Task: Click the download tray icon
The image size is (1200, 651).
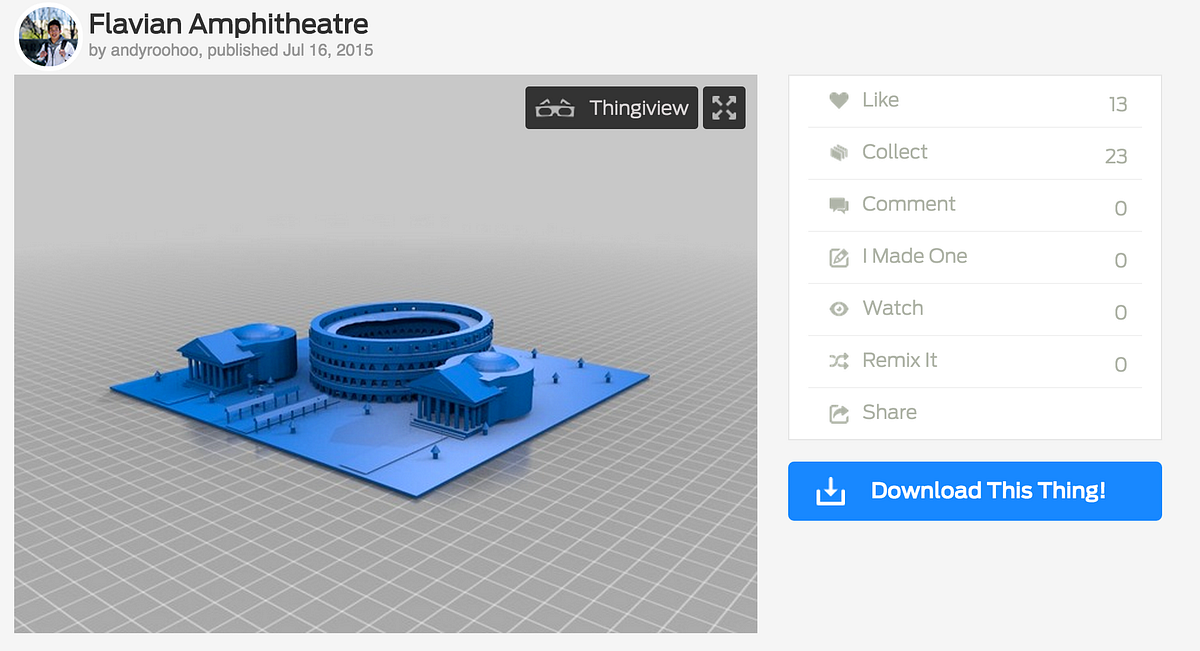Action: [831, 491]
